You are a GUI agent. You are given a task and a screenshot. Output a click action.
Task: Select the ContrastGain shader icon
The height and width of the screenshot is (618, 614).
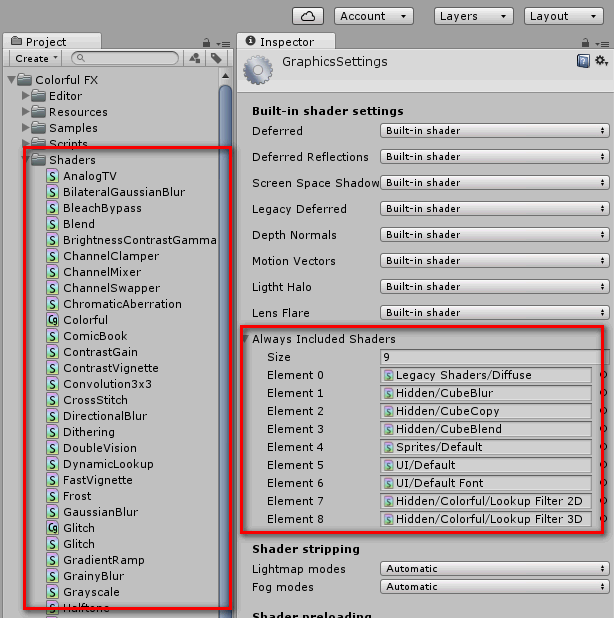coord(52,352)
